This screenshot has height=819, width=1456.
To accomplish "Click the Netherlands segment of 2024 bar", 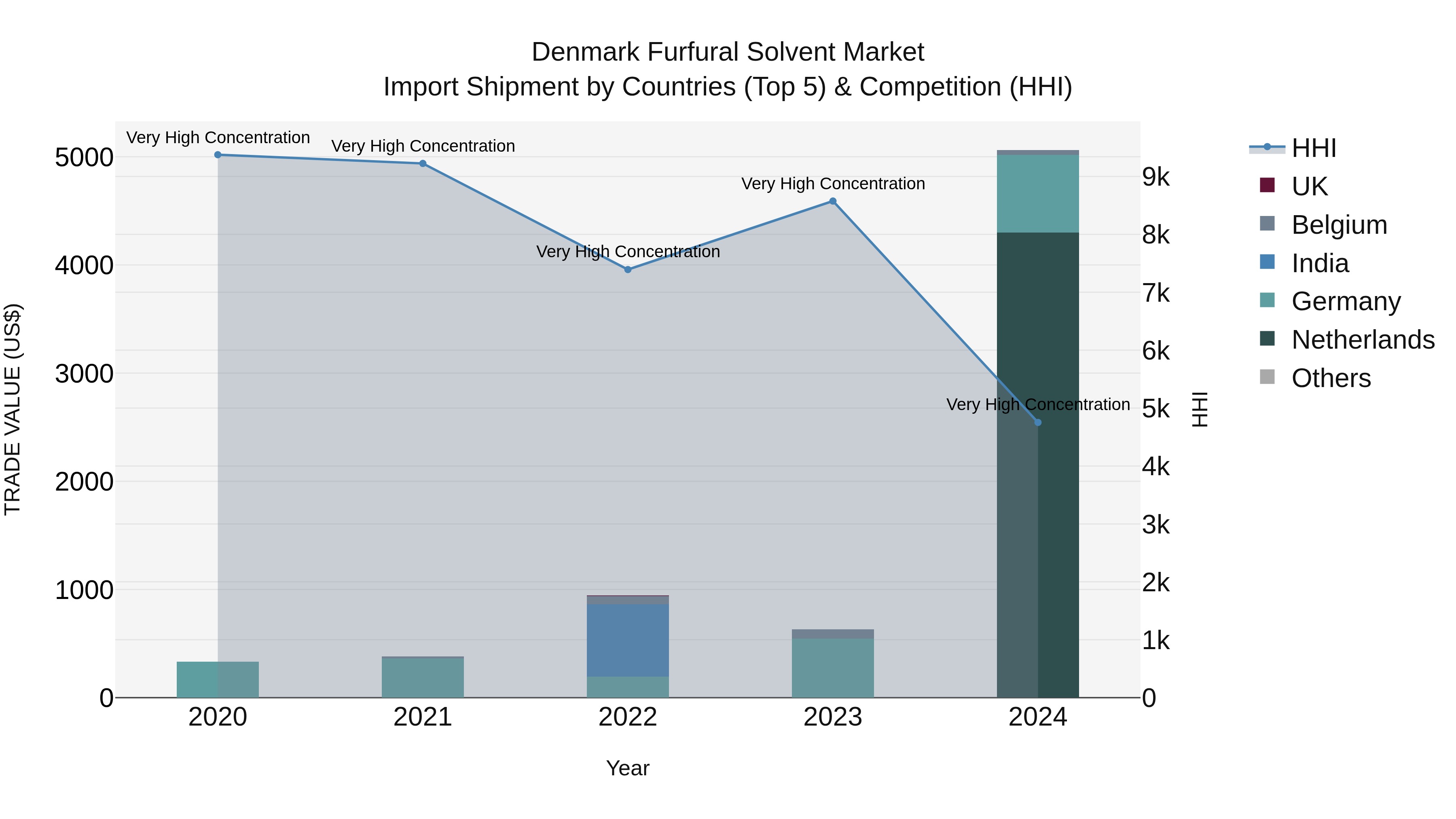I will point(1038,465).
